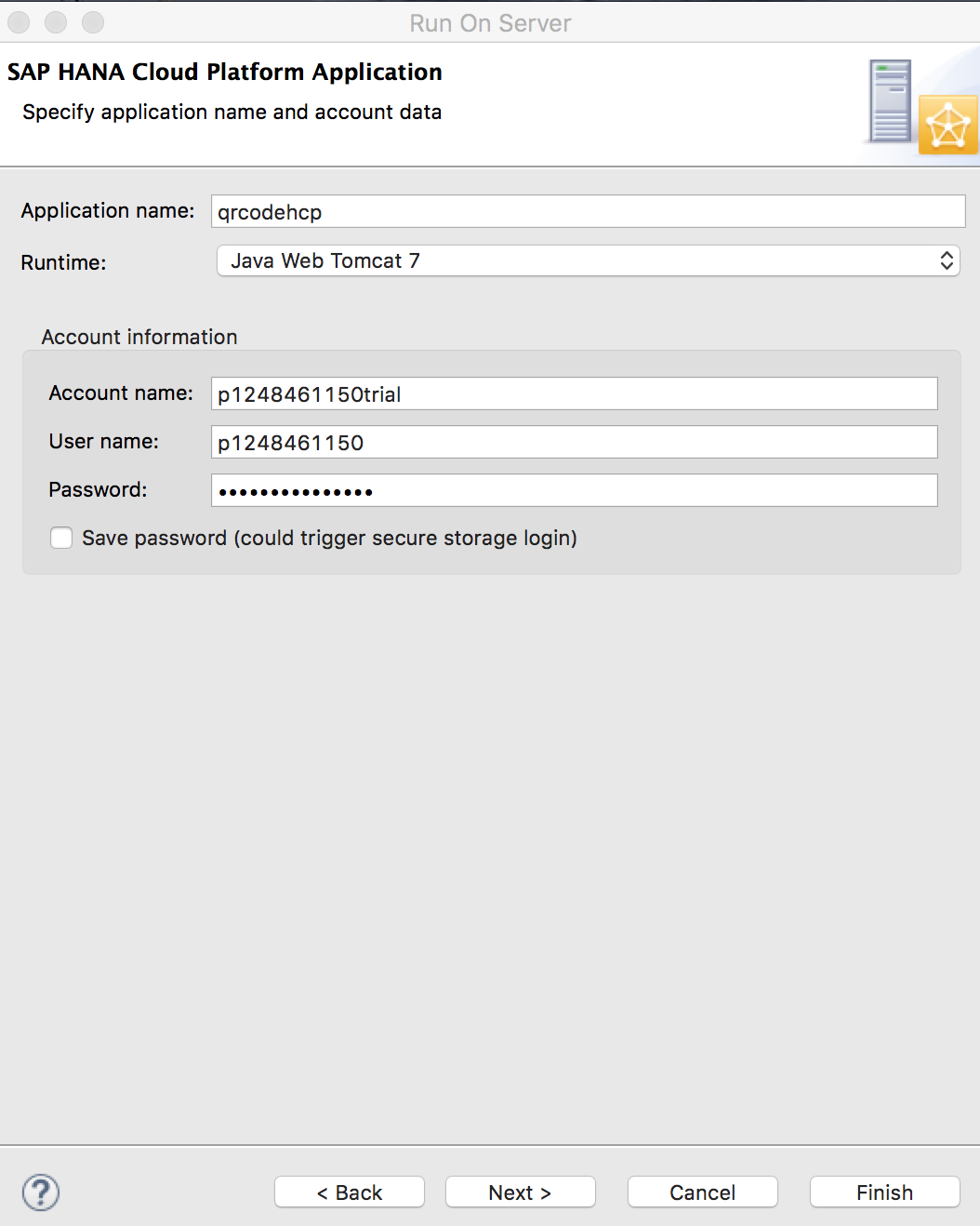The width and height of the screenshot is (980, 1226).
Task: Select the Account name text field
Action: (574, 393)
